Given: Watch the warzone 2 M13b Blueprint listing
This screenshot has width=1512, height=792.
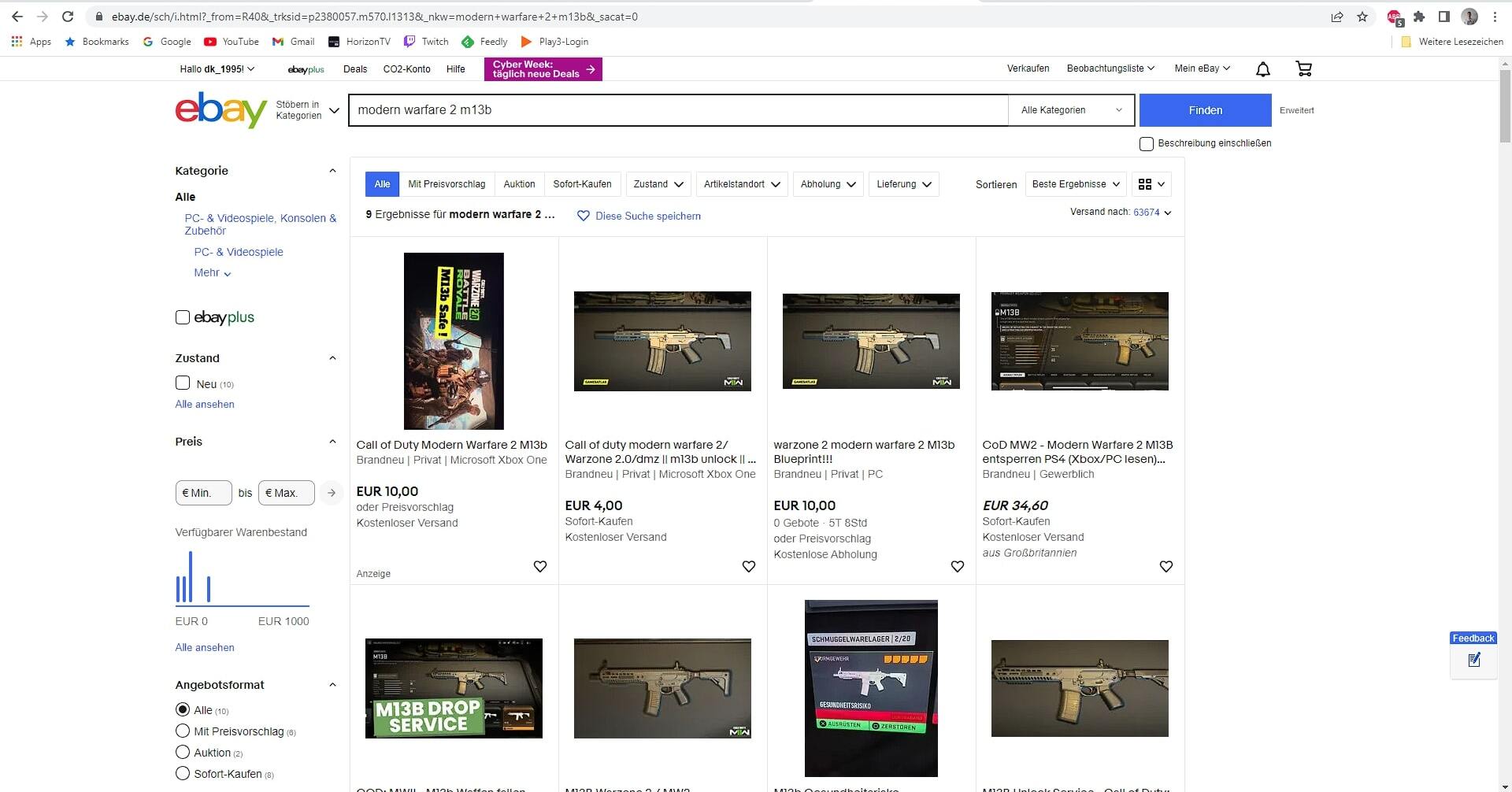Looking at the screenshot, I should pos(958,566).
